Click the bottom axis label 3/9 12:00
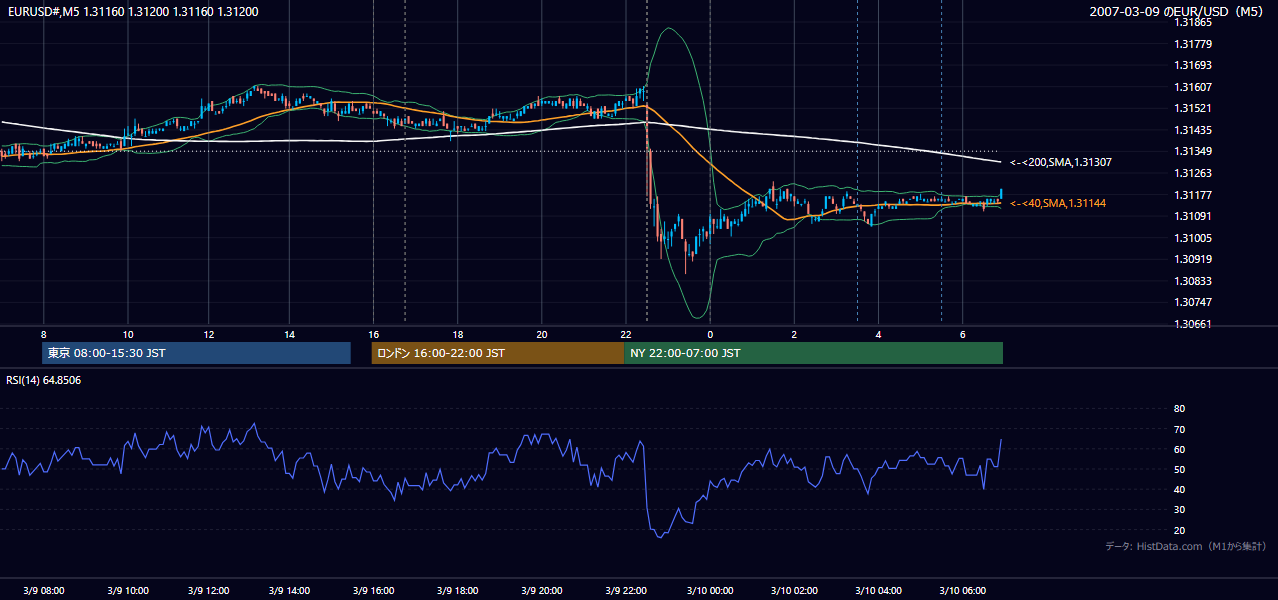The height and width of the screenshot is (600, 1278). tap(208, 590)
